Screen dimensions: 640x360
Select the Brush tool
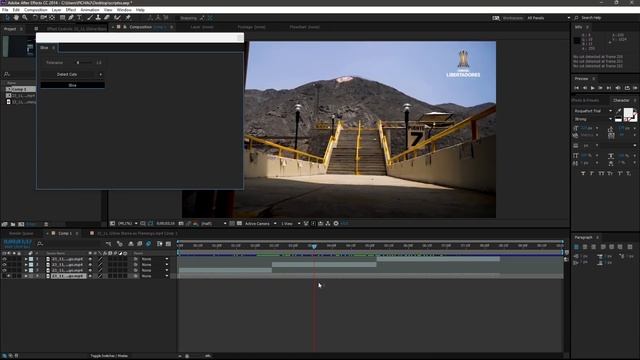coord(90,18)
